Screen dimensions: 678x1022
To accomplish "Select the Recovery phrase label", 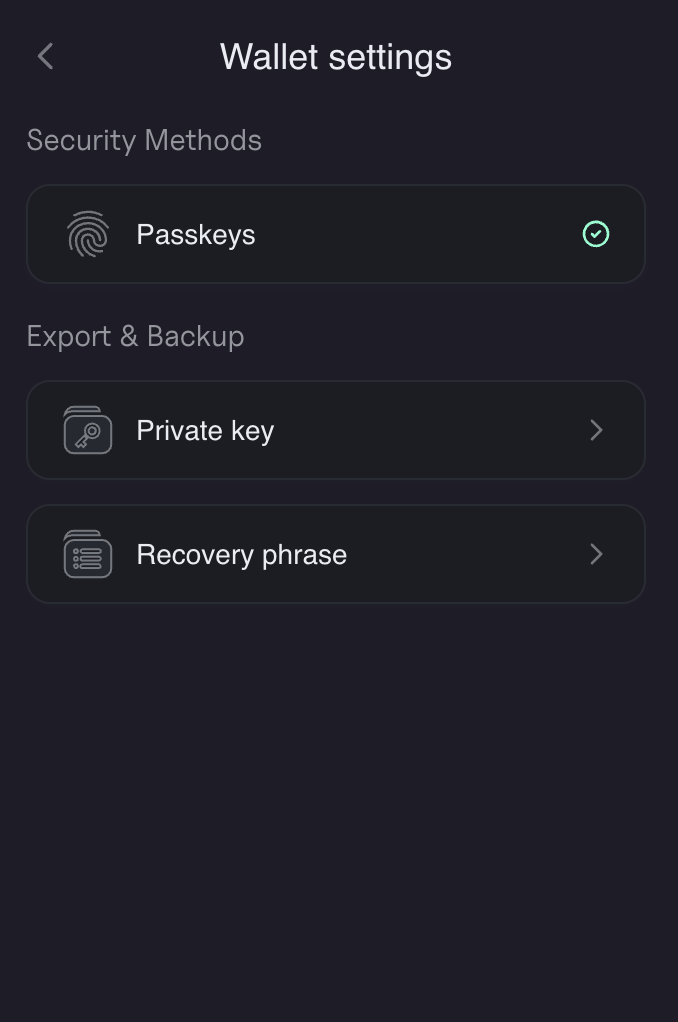I will (242, 555).
